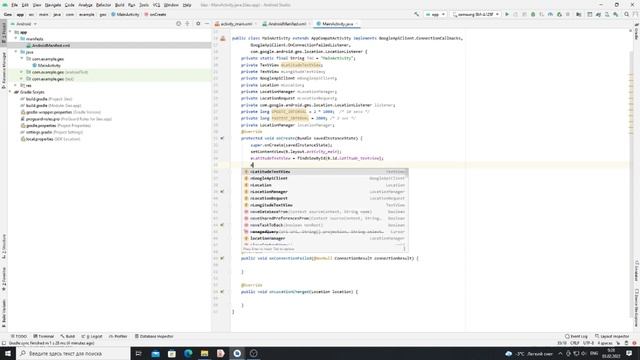Open the Build menu

click(120, 5)
